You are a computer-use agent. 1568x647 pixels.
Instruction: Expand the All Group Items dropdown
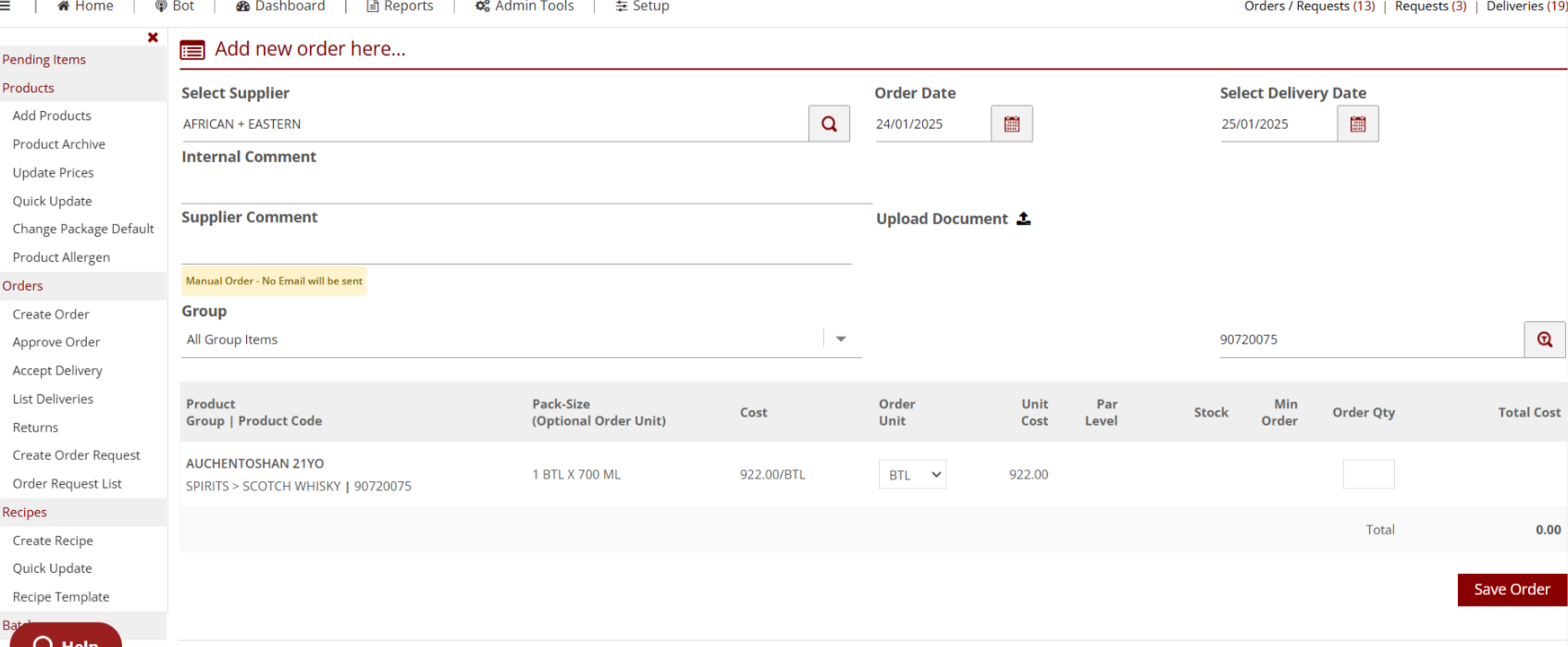point(840,340)
